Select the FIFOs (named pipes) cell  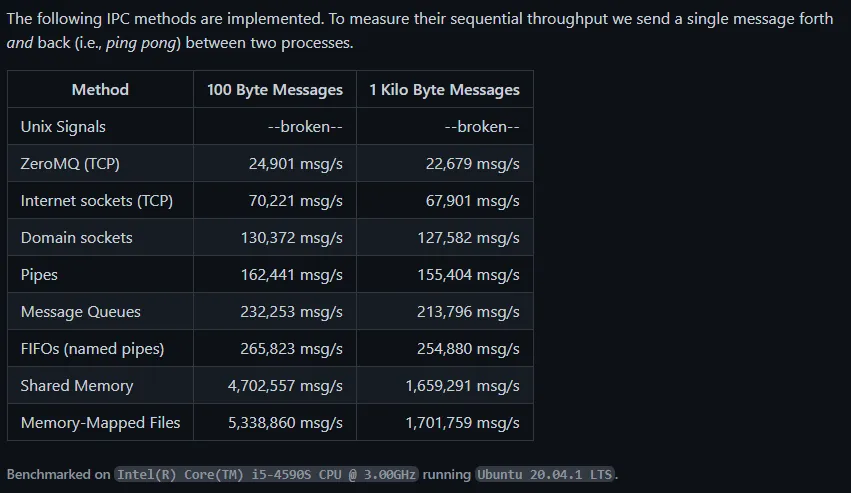(x=92, y=349)
